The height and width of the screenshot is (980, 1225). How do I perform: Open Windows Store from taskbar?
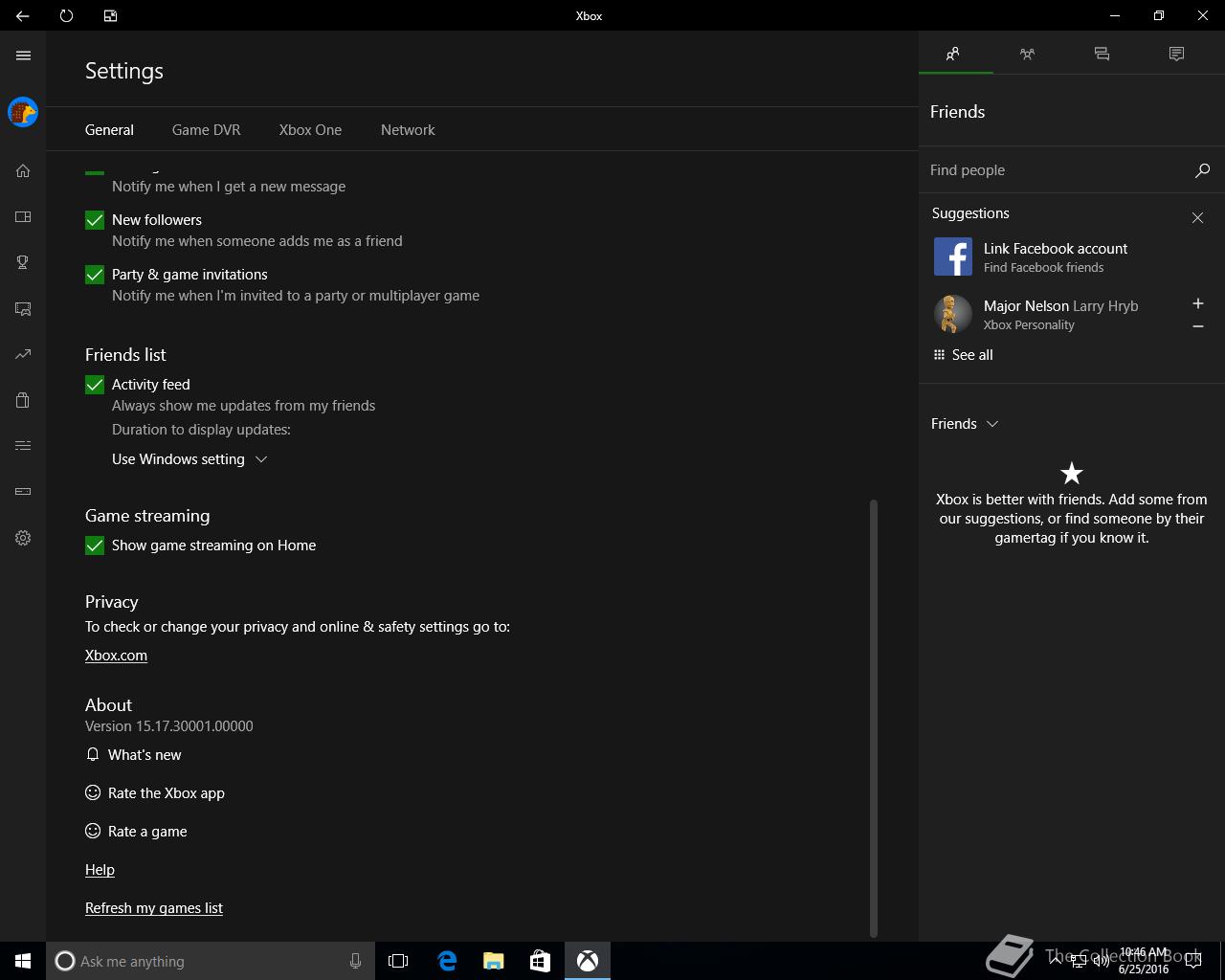540,961
